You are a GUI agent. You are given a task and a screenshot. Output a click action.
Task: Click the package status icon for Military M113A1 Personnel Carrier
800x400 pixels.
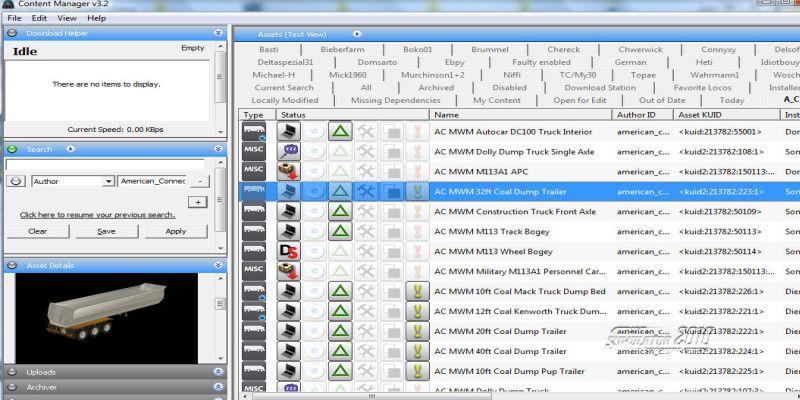click(288, 271)
